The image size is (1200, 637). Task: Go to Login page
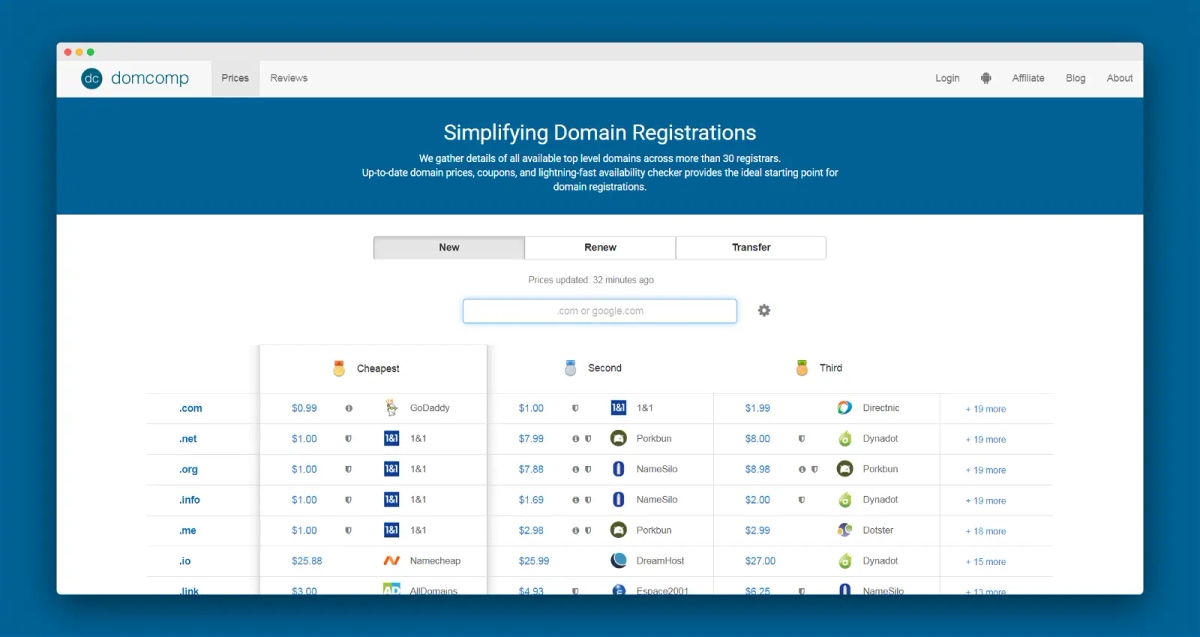(x=947, y=78)
